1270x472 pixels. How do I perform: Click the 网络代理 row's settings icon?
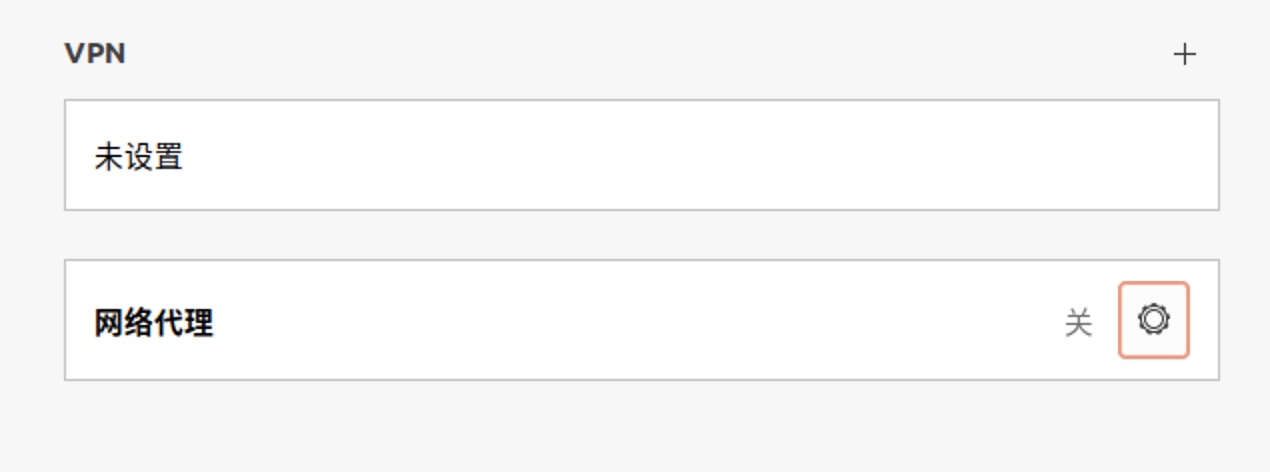point(1154,320)
